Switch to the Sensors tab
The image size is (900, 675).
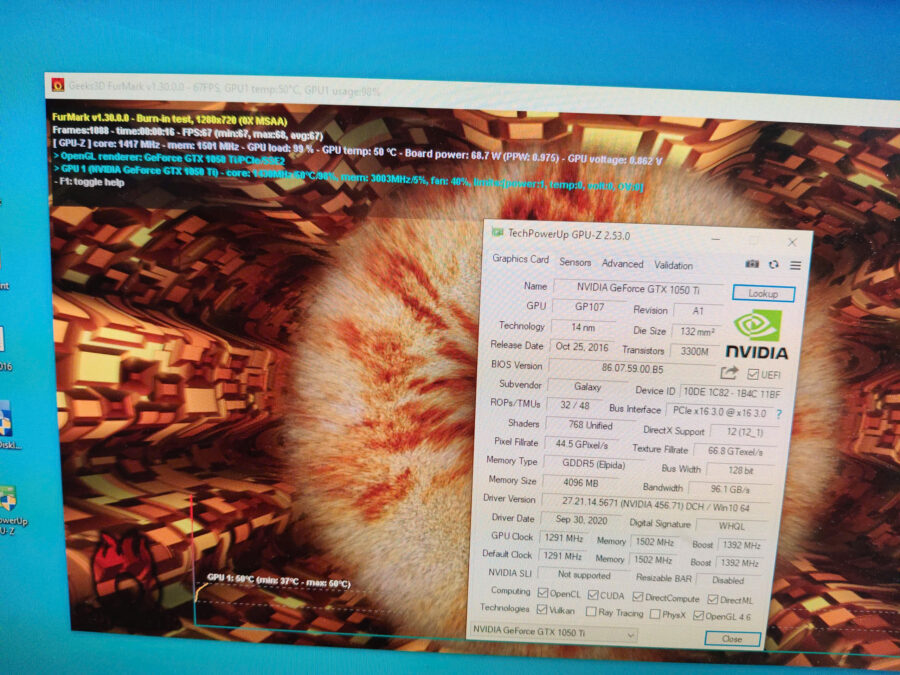tap(575, 262)
